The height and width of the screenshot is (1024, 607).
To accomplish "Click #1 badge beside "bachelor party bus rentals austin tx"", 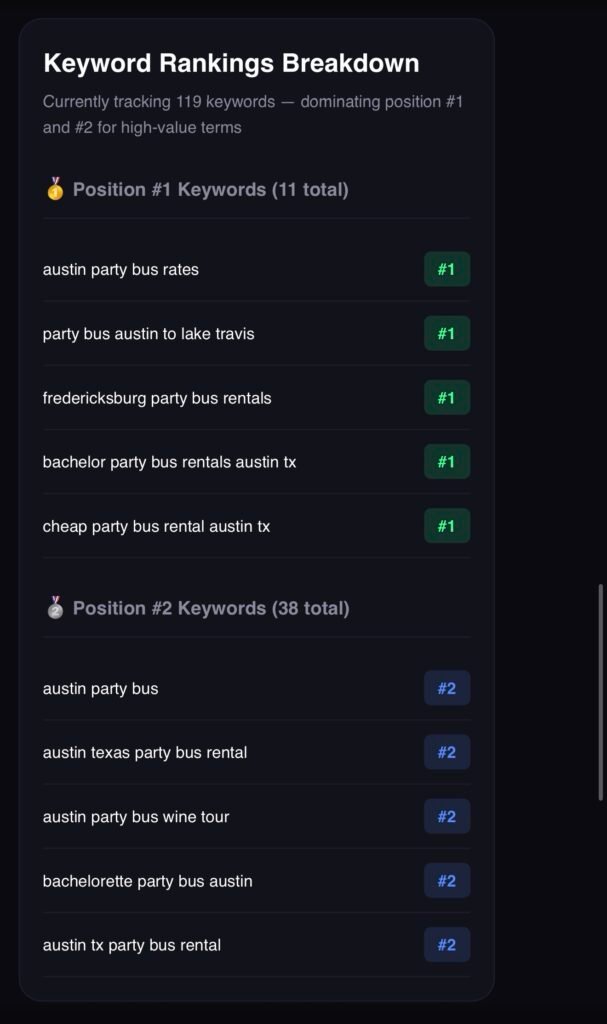I will 446,462.
